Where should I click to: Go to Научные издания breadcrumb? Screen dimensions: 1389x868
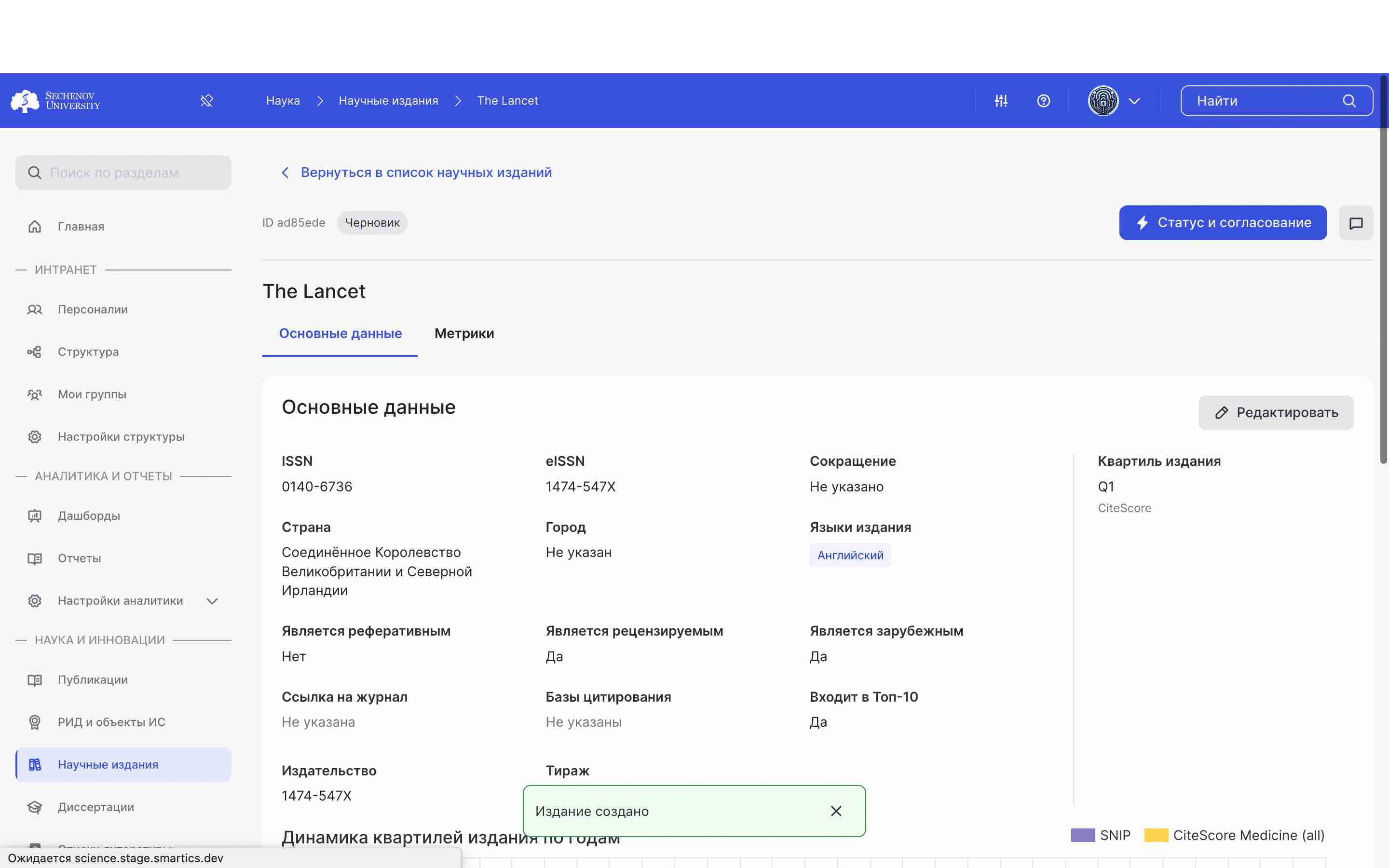coord(389,100)
